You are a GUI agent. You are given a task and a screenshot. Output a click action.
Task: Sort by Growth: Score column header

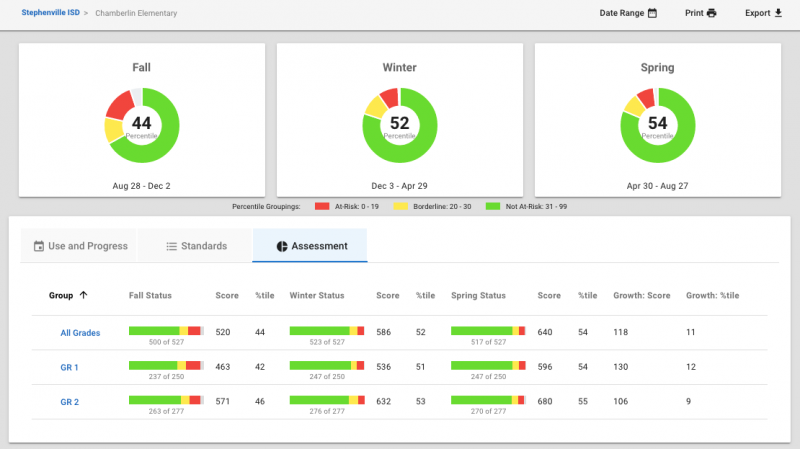(641, 295)
